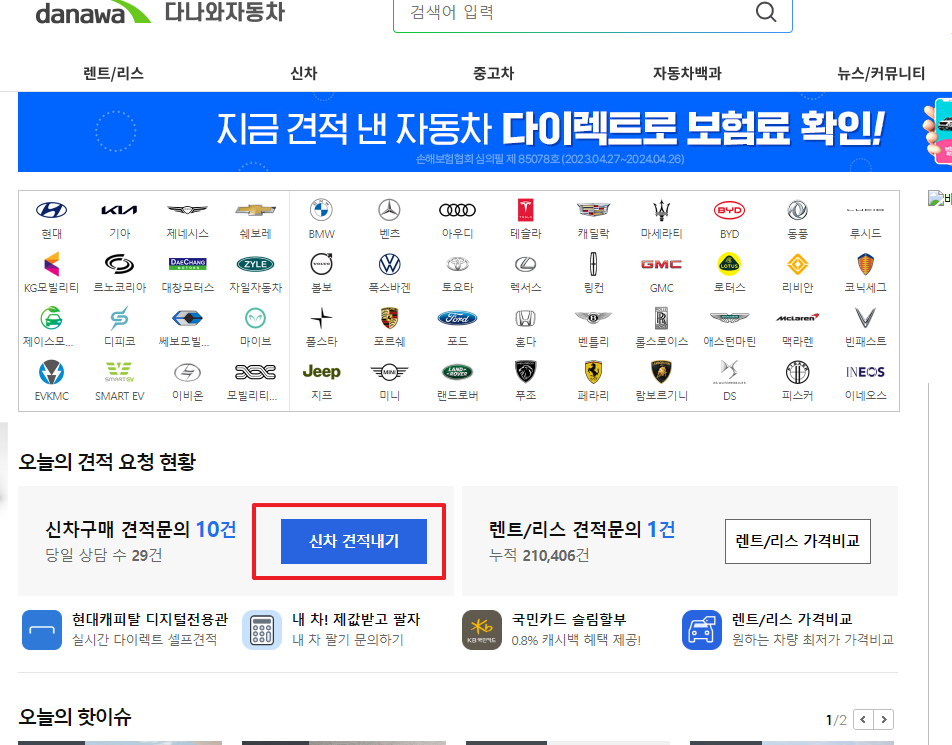Click the Renault Korea logo
The height and width of the screenshot is (745, 952).
tap(119, 264)
